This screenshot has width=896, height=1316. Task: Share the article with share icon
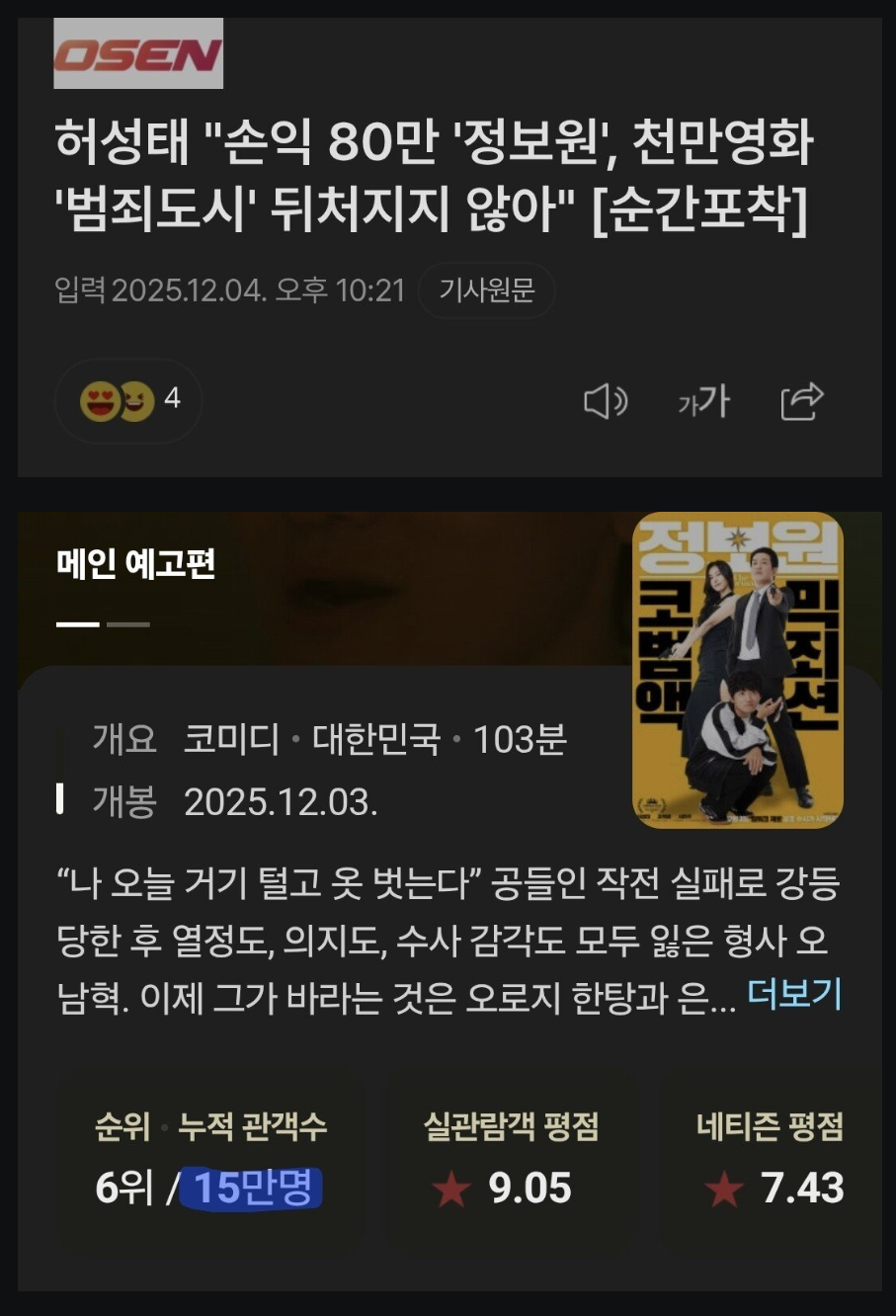[x=802, y=401]
